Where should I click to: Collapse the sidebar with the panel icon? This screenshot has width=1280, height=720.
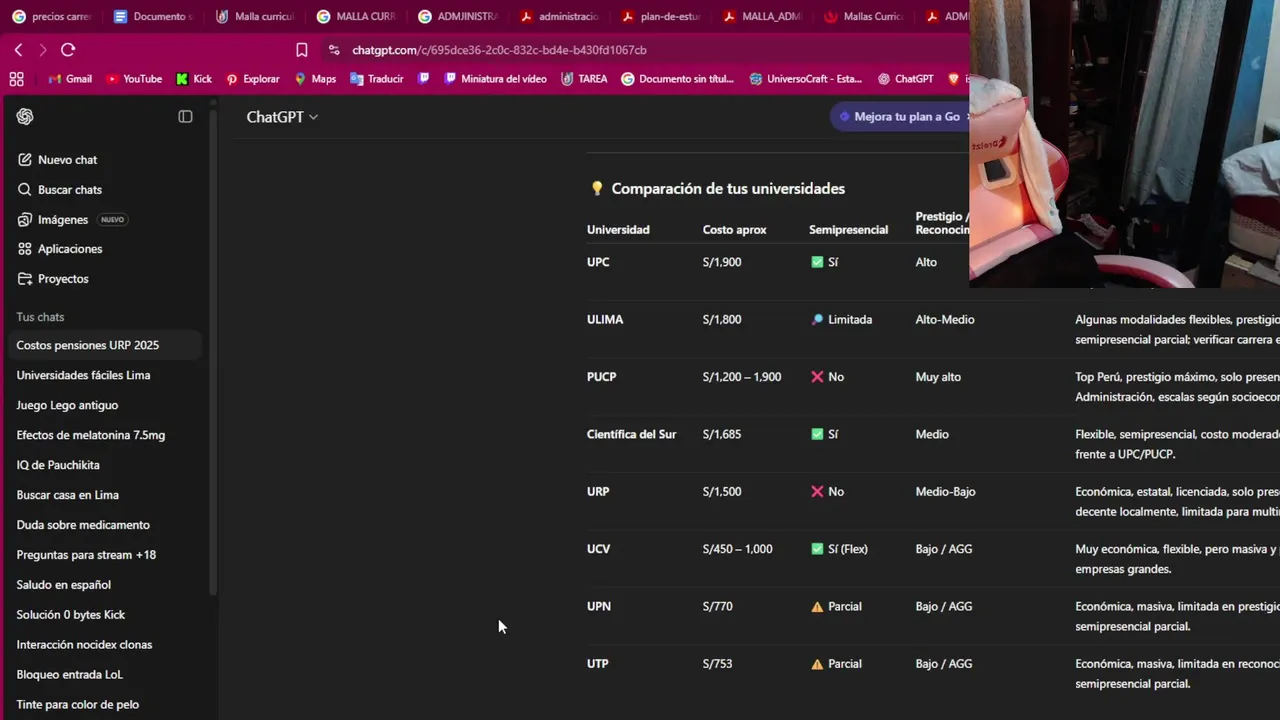tap(185, 117)
